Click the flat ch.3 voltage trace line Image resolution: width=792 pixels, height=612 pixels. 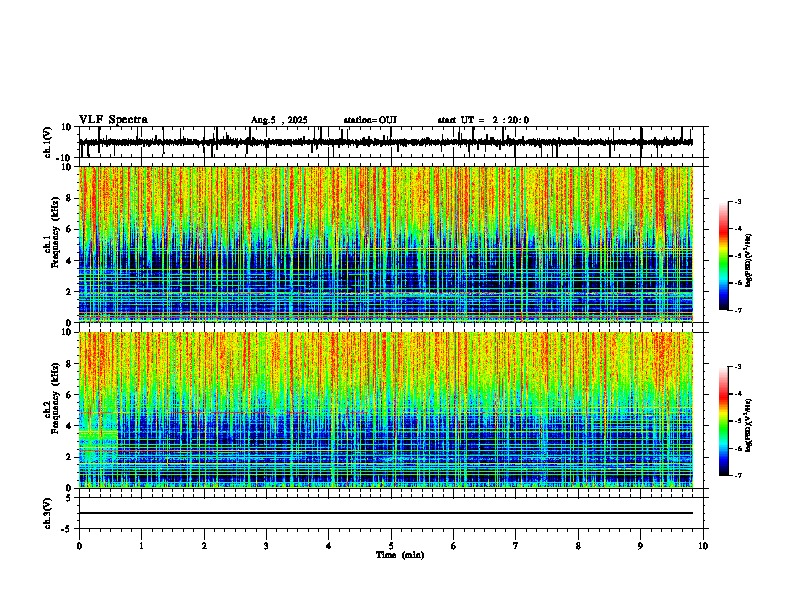tap(386, 513)
